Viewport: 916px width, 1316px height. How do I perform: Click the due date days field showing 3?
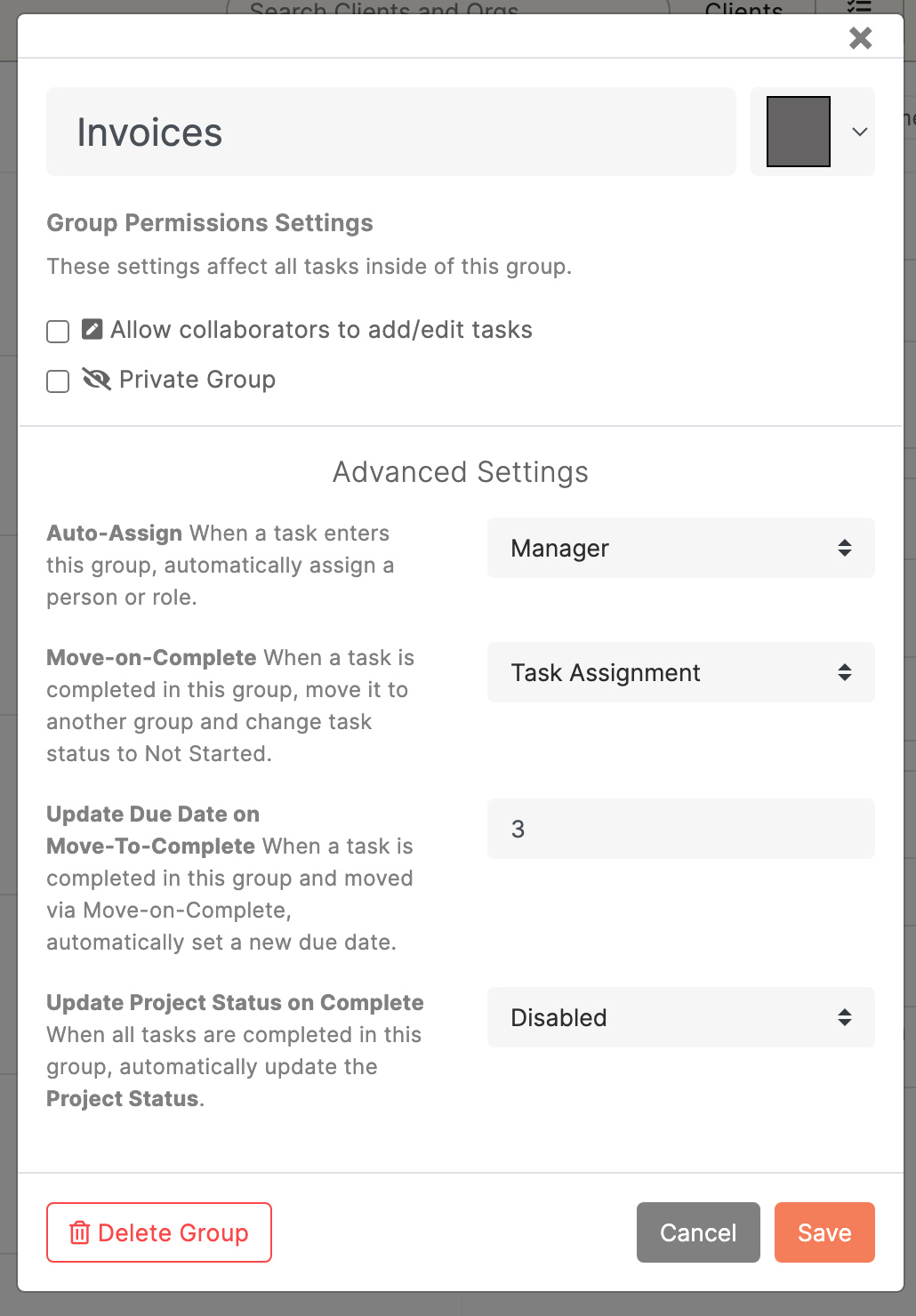click(681, 829)
